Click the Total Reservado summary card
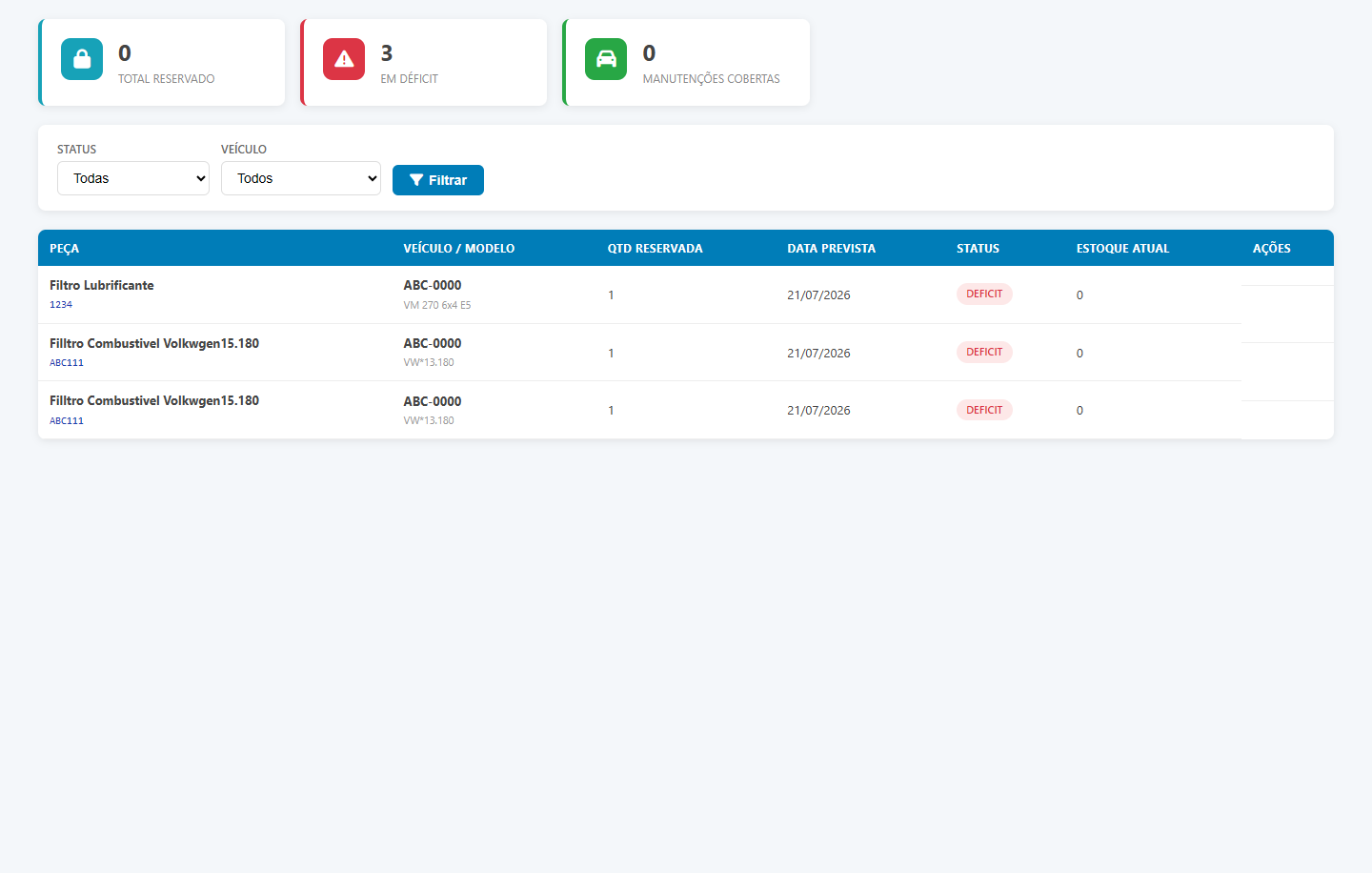The image size is (1372, 873). [x=162, y=62]
